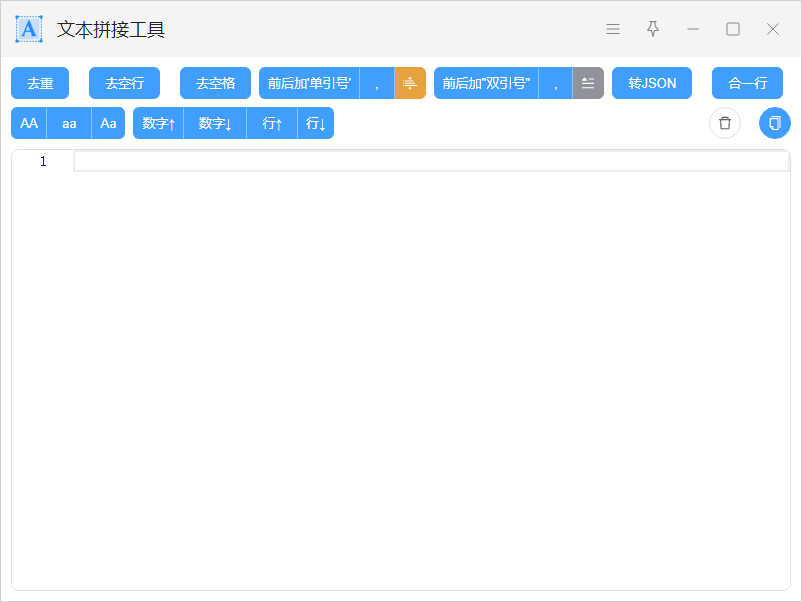Close the 文本拼接工具 window

tap(773, 29)
